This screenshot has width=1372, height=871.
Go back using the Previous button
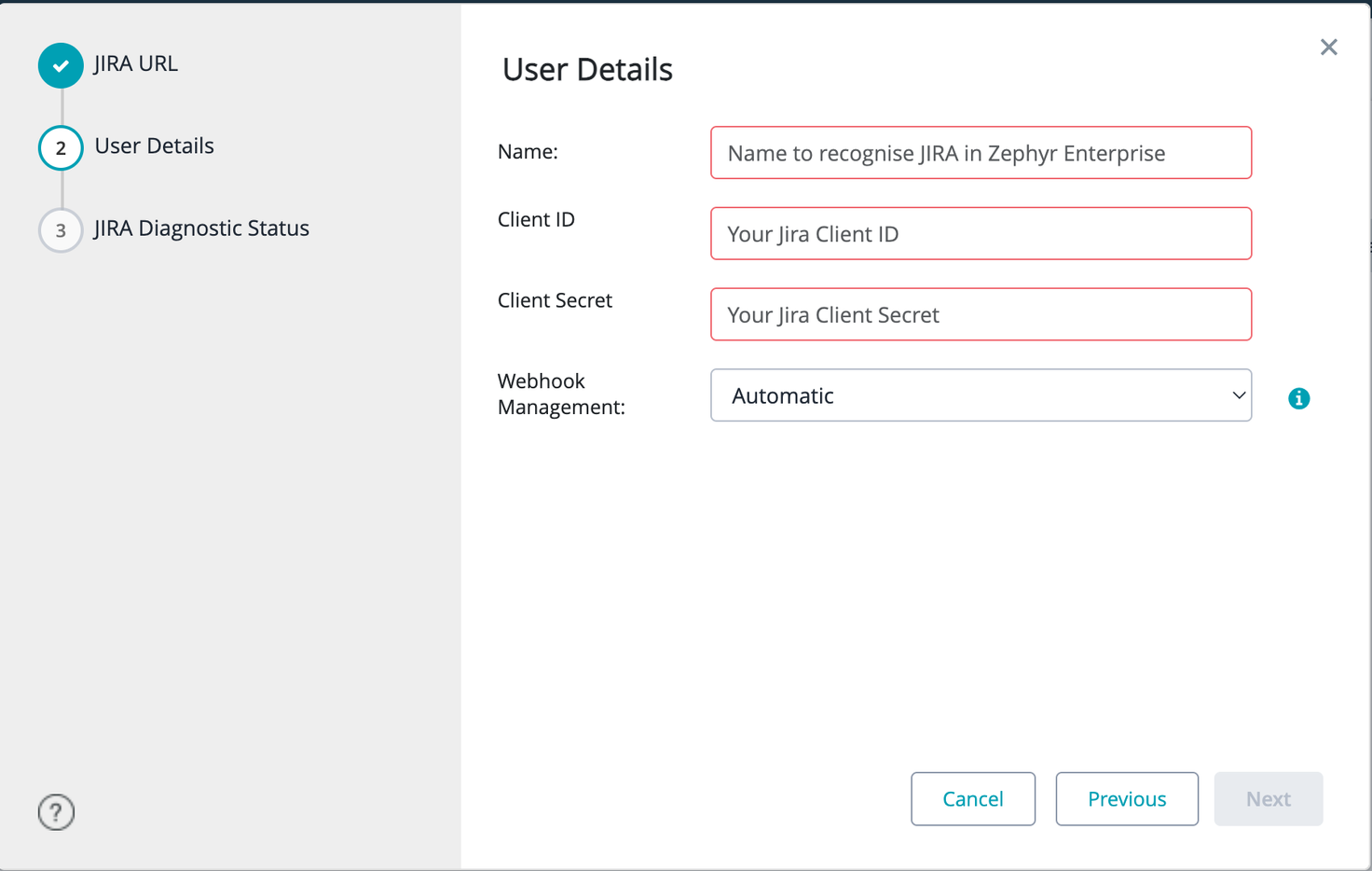point(1126,798)
